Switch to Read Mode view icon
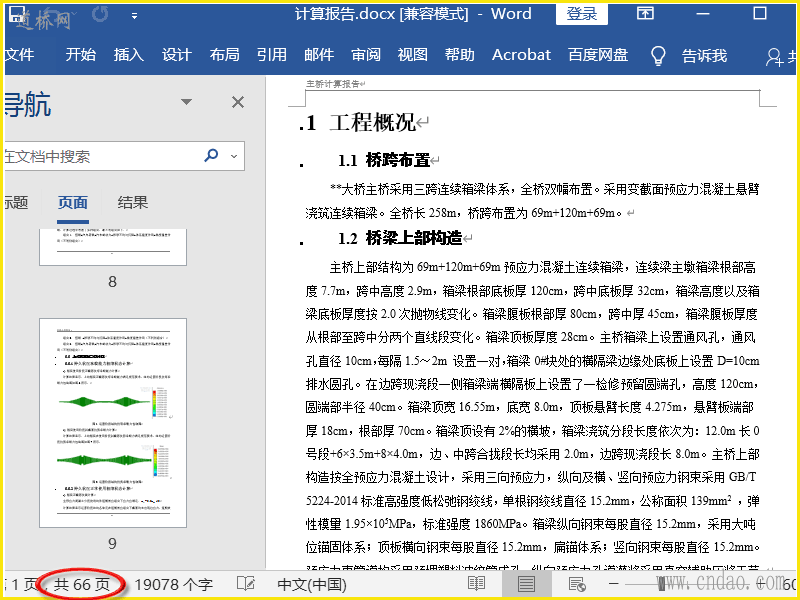Screen dimensions: 800x600 point(476,584)
